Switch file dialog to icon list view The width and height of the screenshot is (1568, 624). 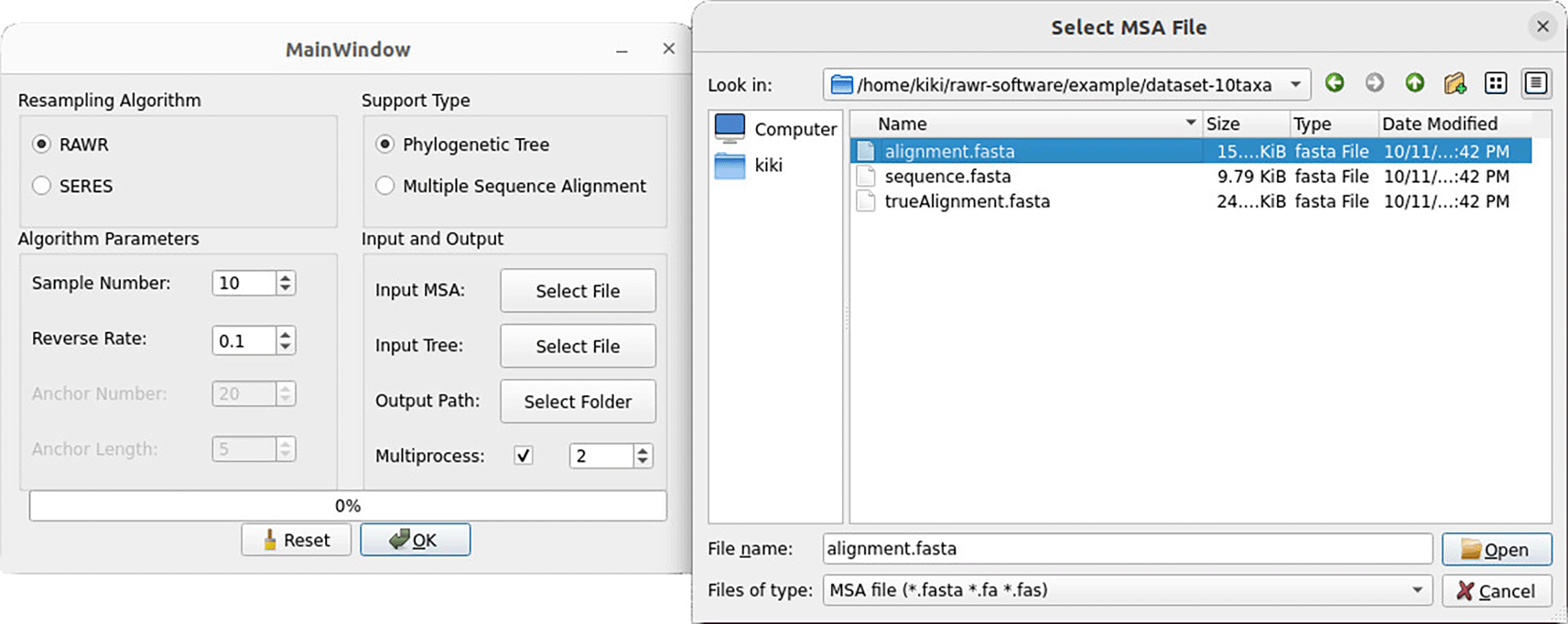tap(1496, 84)
